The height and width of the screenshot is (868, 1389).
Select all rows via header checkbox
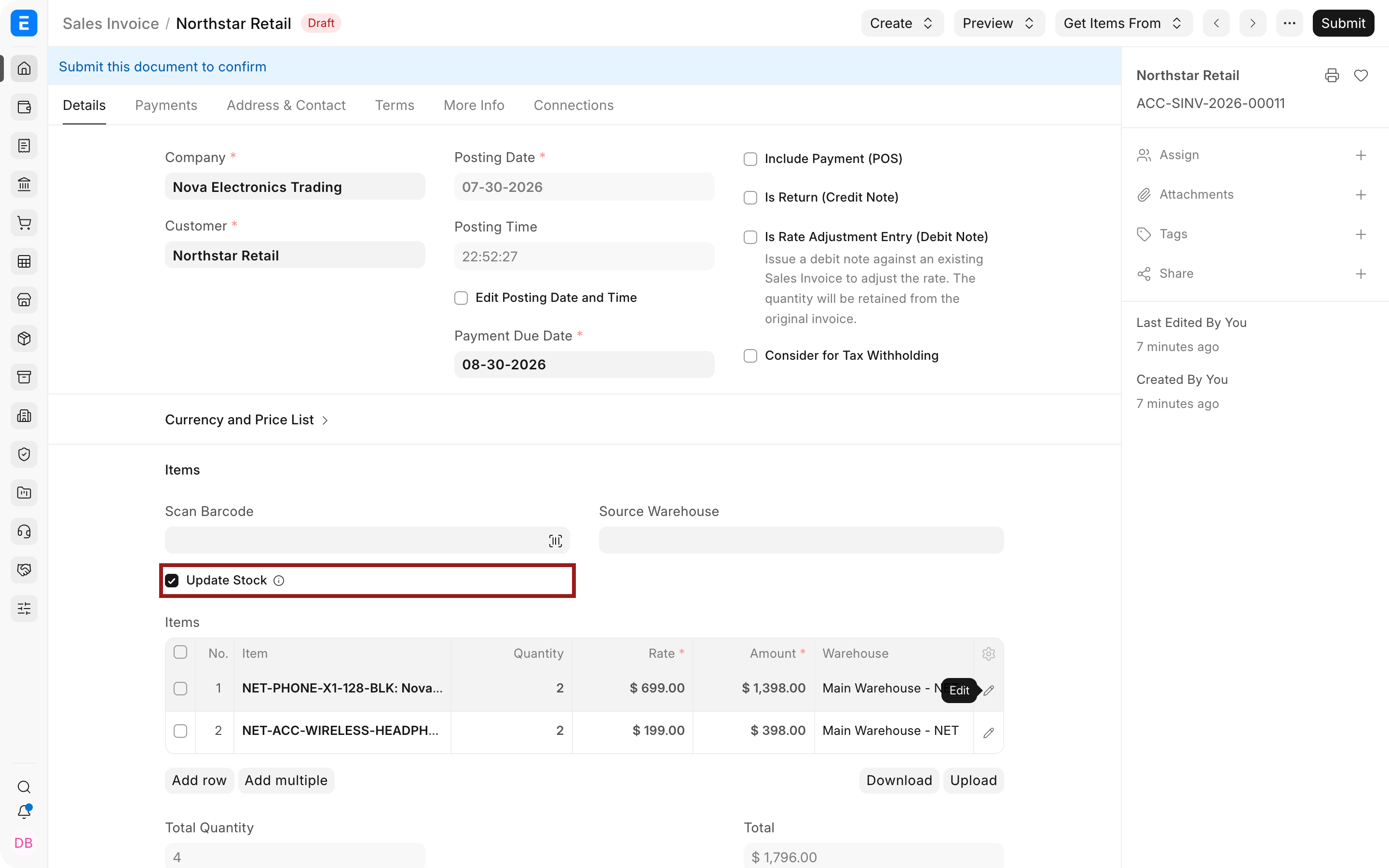[x=180, y=652]
